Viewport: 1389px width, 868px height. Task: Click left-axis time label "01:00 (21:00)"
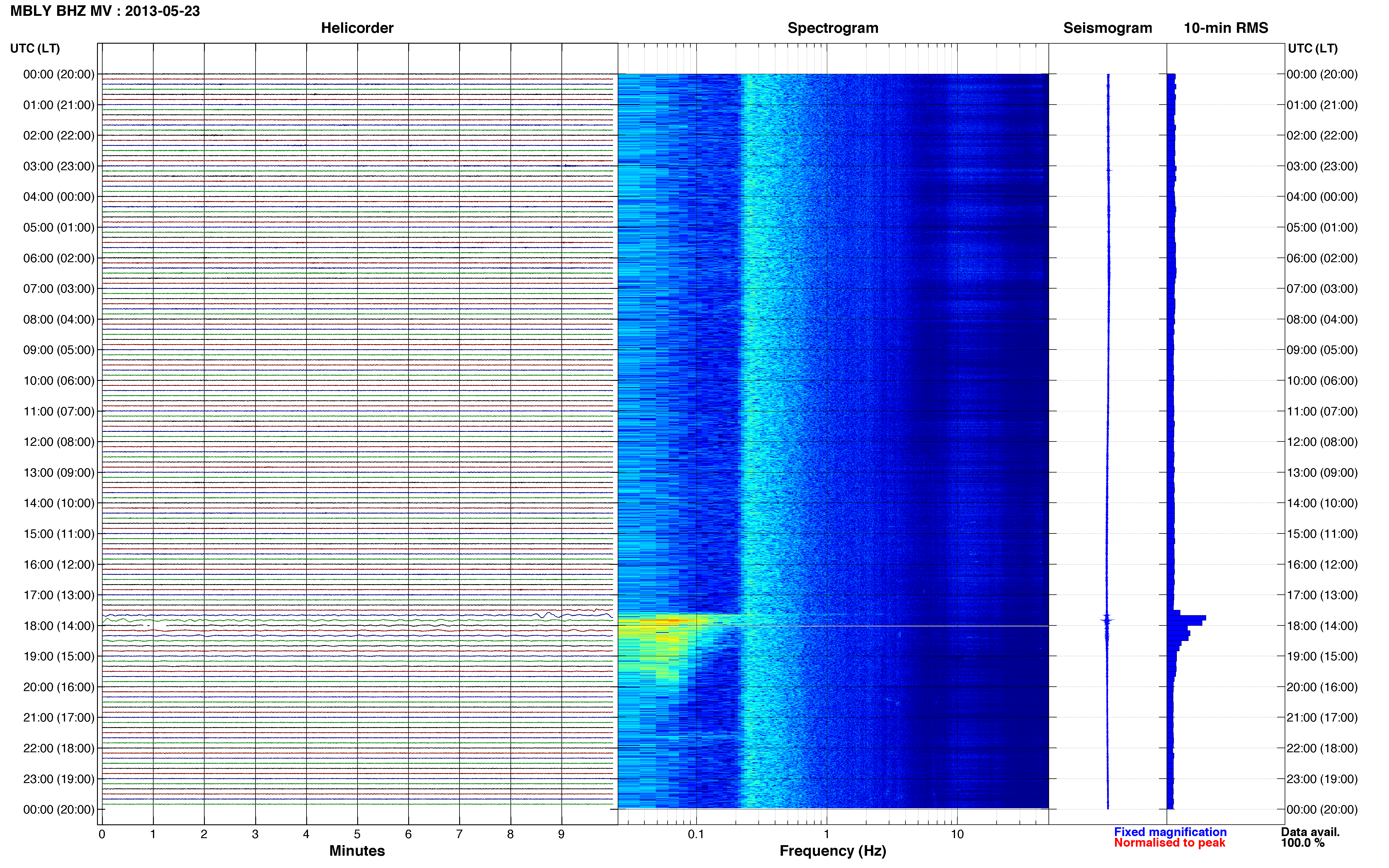pyautogui.click(x=59, y=105)
